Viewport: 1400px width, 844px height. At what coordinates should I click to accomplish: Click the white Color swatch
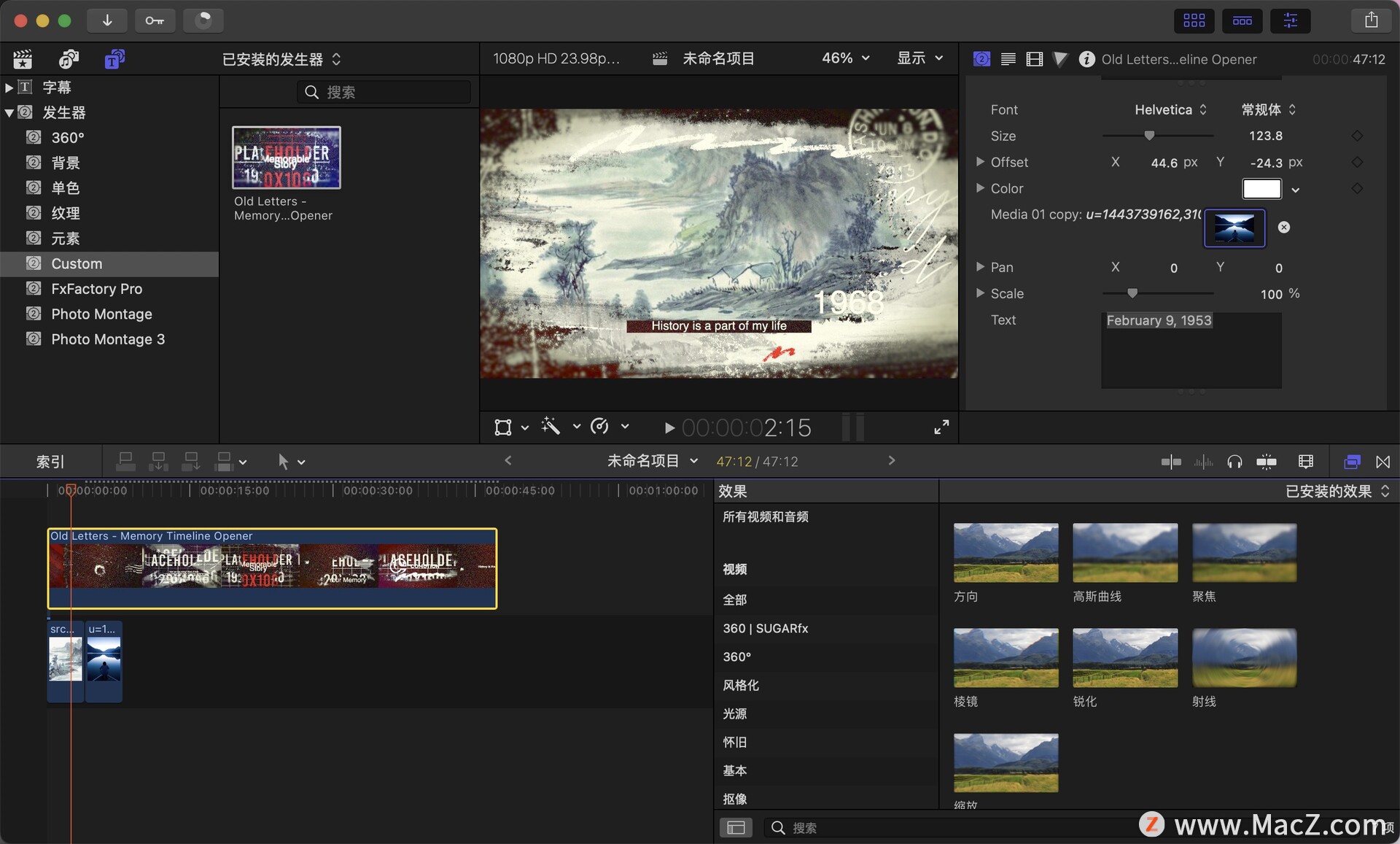click(x=1261, y=189)
